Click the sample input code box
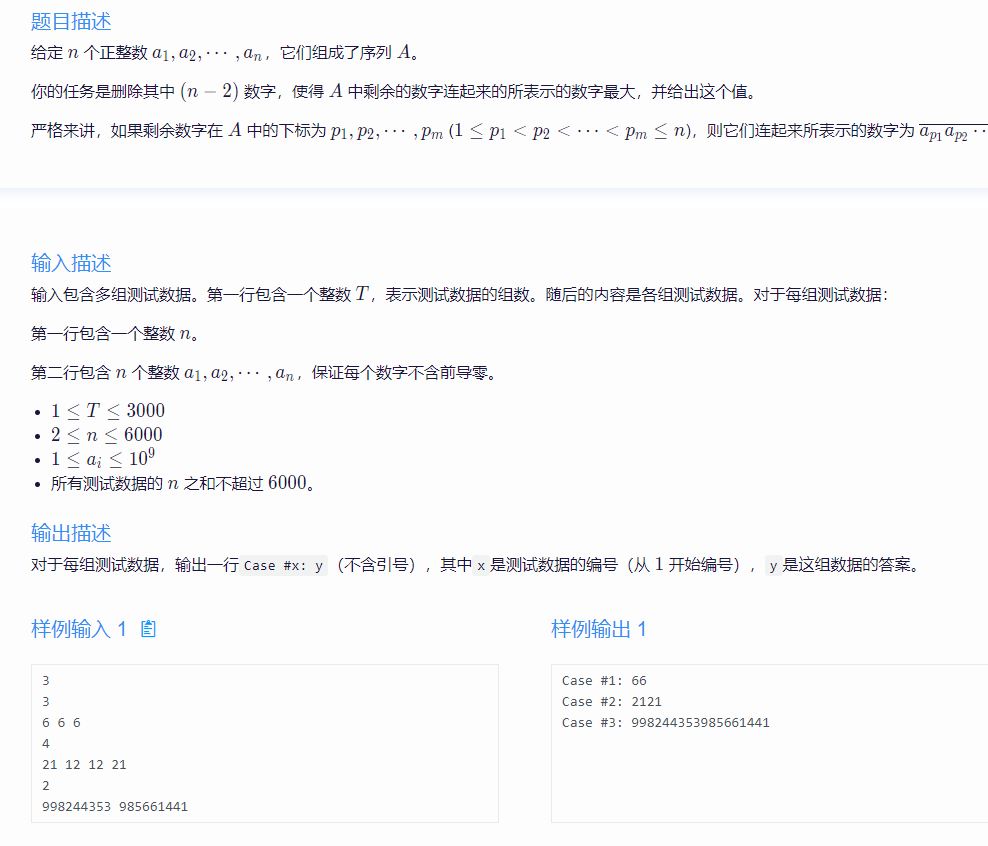 coord(265,743)
